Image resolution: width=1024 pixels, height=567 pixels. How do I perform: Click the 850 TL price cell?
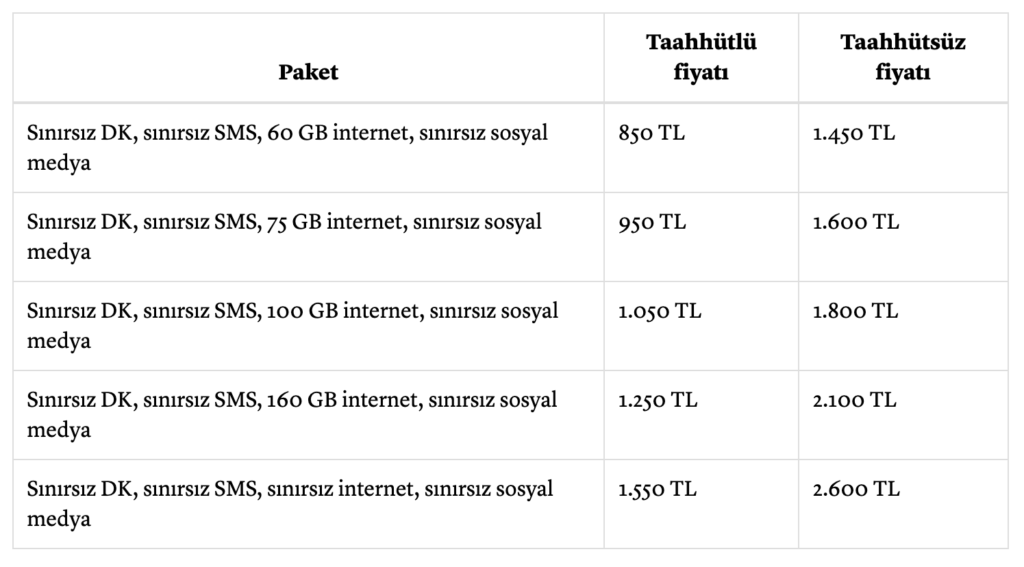click(x=652, y=133)
